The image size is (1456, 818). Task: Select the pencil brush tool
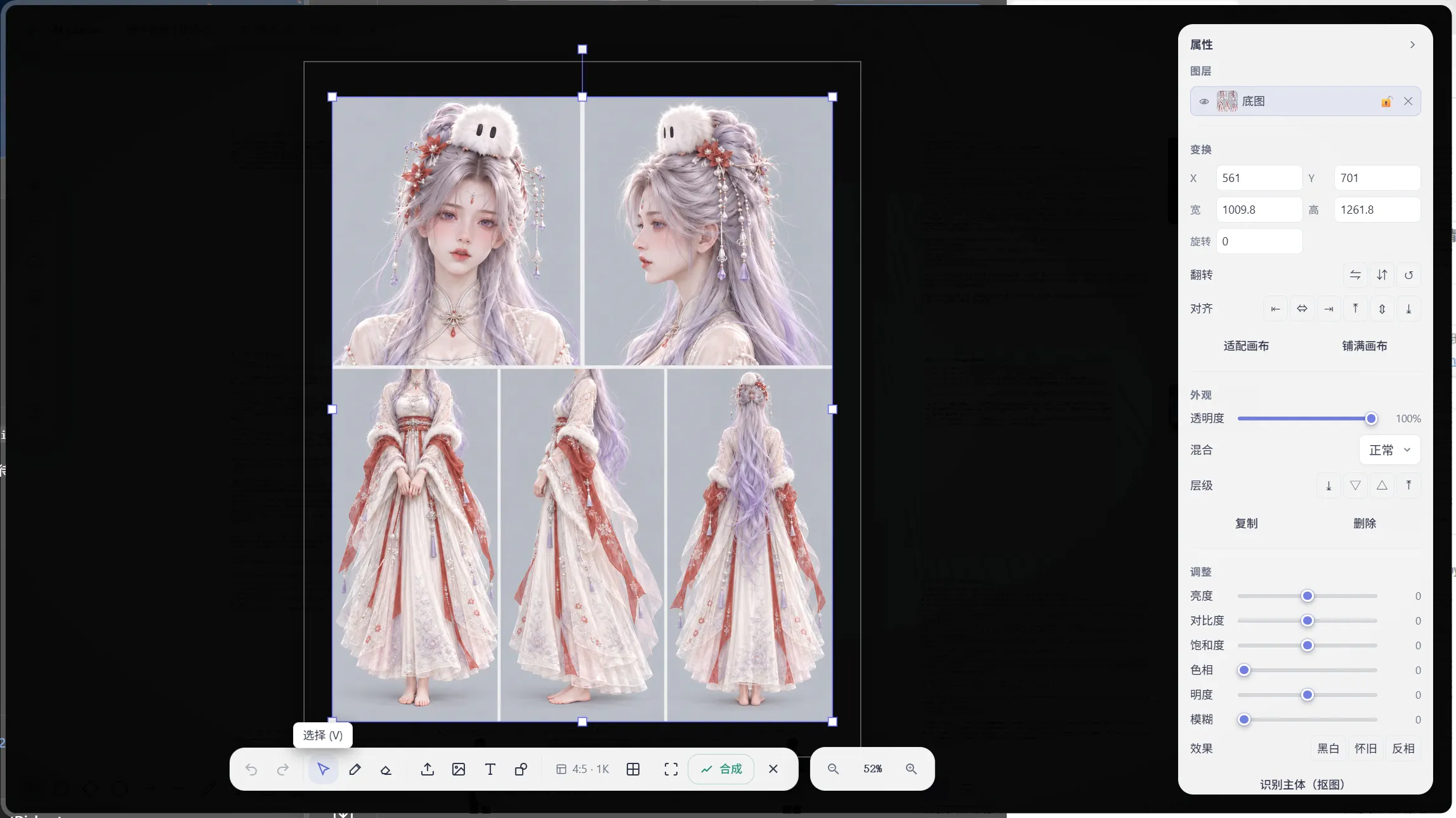[355, 769]
